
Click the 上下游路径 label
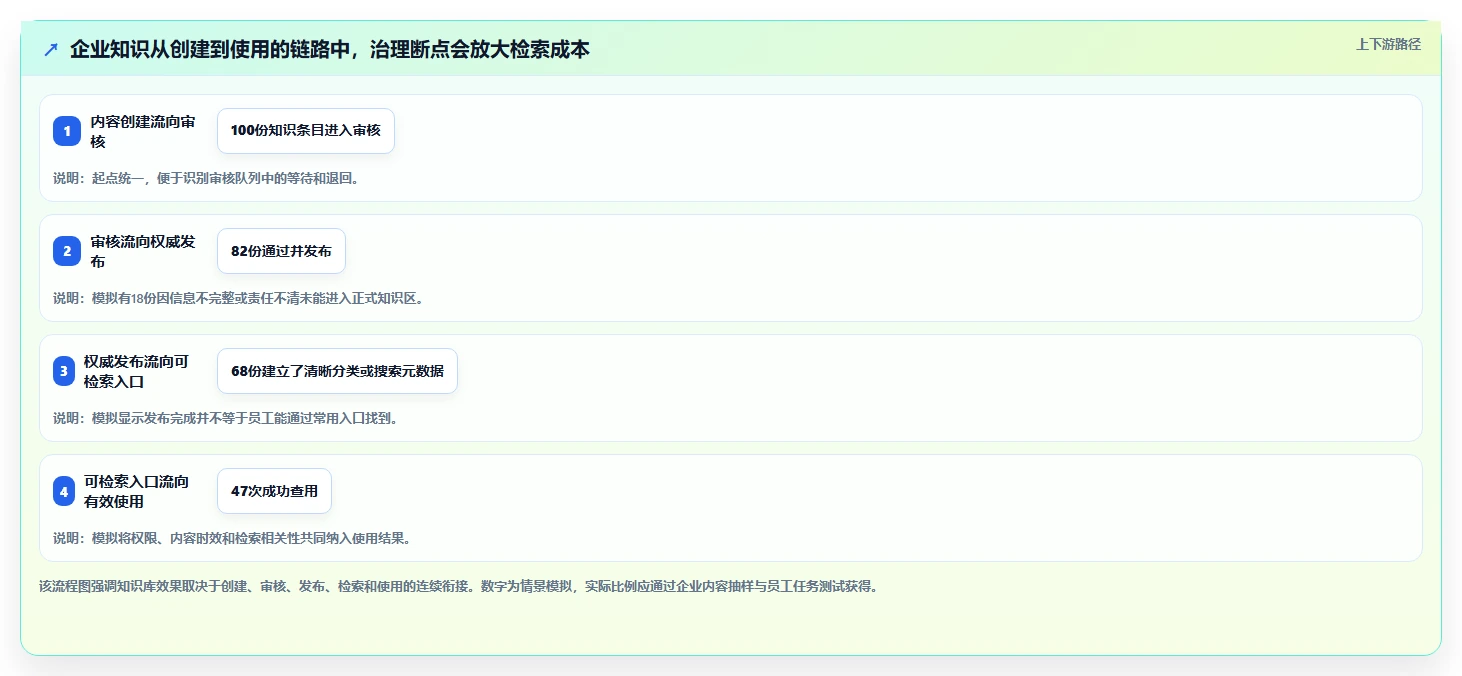(x=1388, y=44)
